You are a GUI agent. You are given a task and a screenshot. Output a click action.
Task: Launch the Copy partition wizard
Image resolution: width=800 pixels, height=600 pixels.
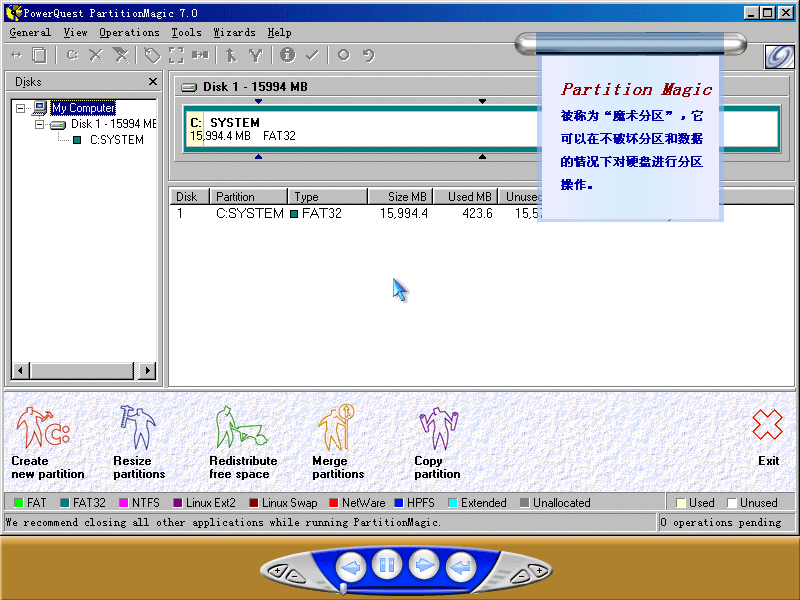click(437, 442)
